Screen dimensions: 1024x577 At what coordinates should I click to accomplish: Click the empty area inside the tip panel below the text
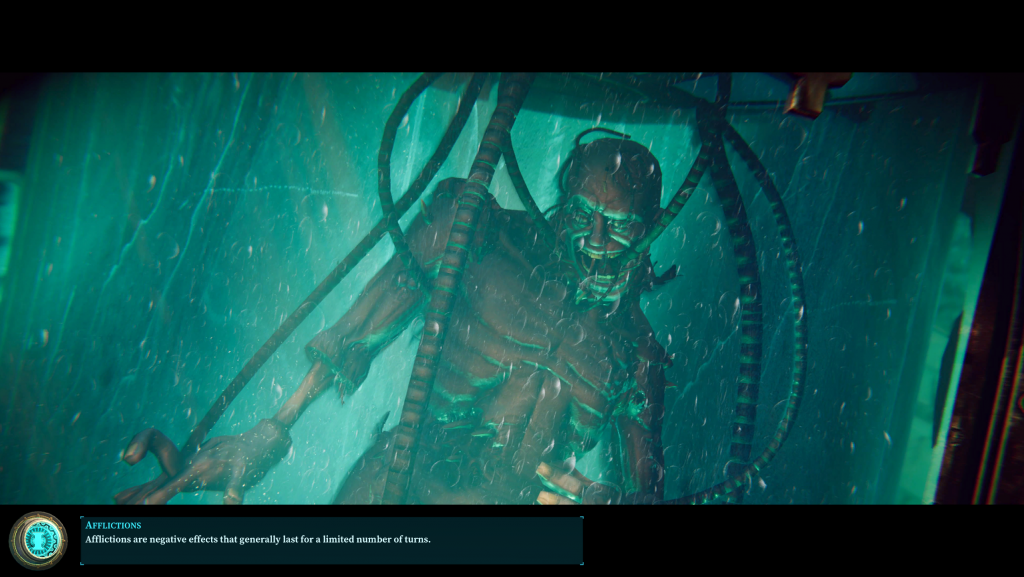[330, 555]
